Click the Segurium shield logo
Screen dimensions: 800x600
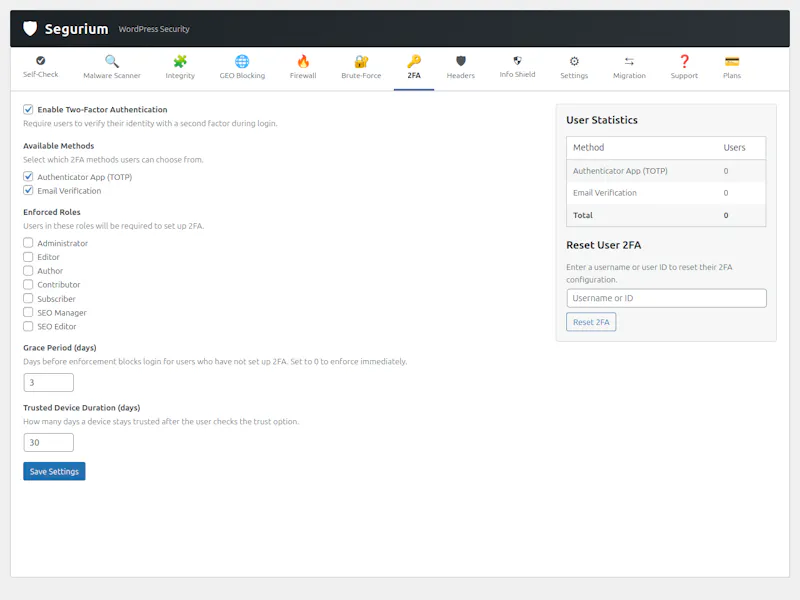click(x=30, y=29)
